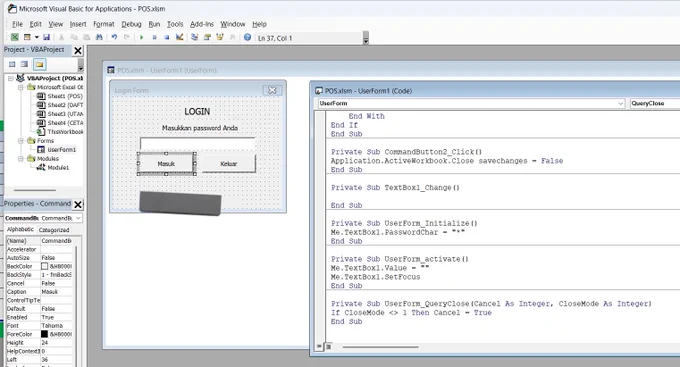Open the Help menu

[259, 24]
